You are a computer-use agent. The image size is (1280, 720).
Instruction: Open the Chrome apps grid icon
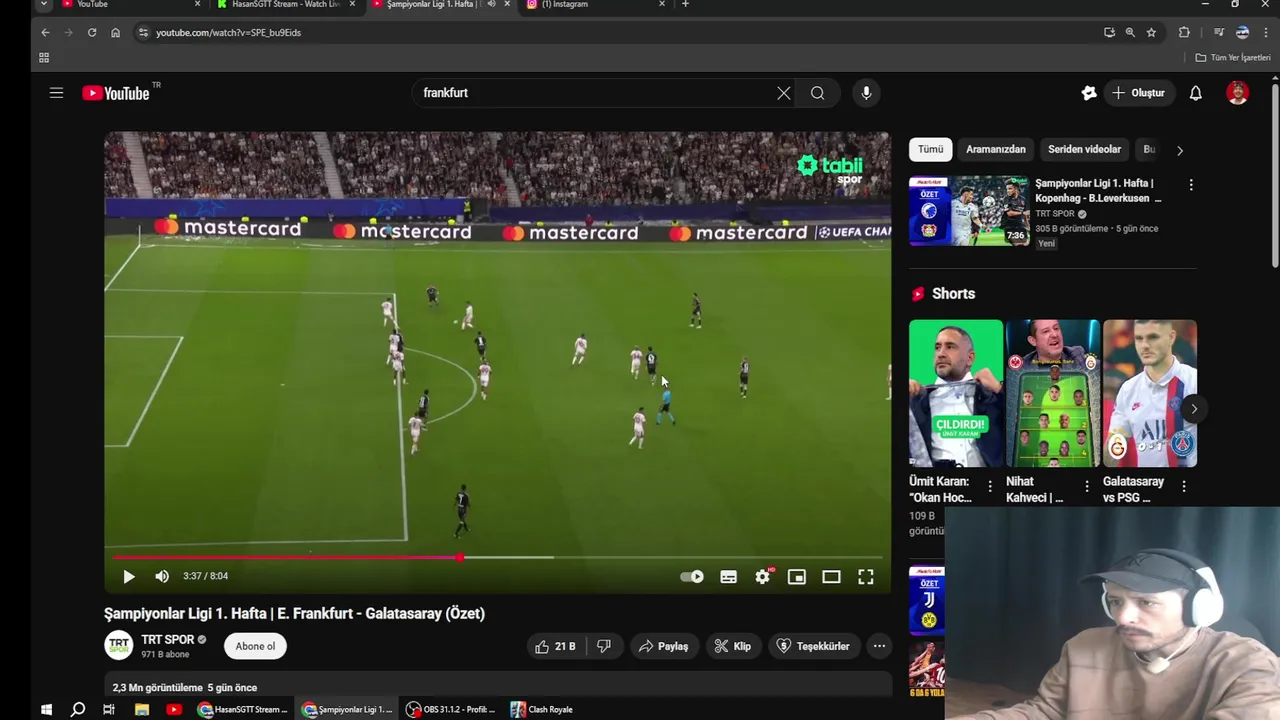[44, 57]
